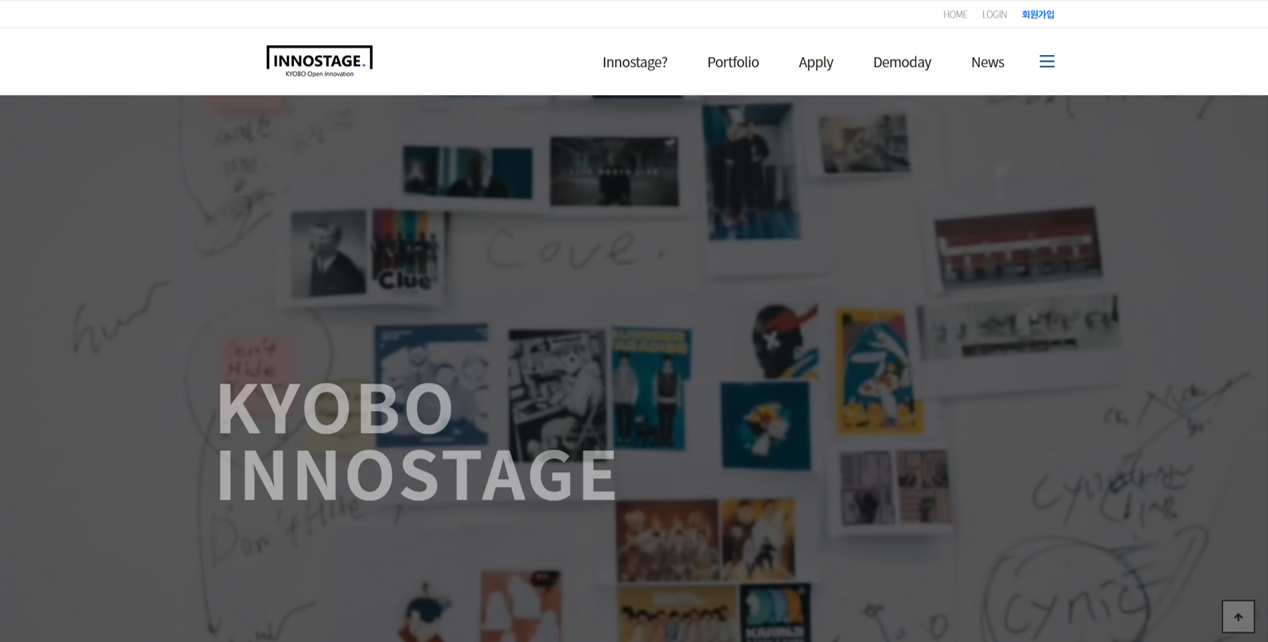Screen dimensions: 1268x642
Task: Click the scroll-to-top arrow button
Action: [1238, 617]
